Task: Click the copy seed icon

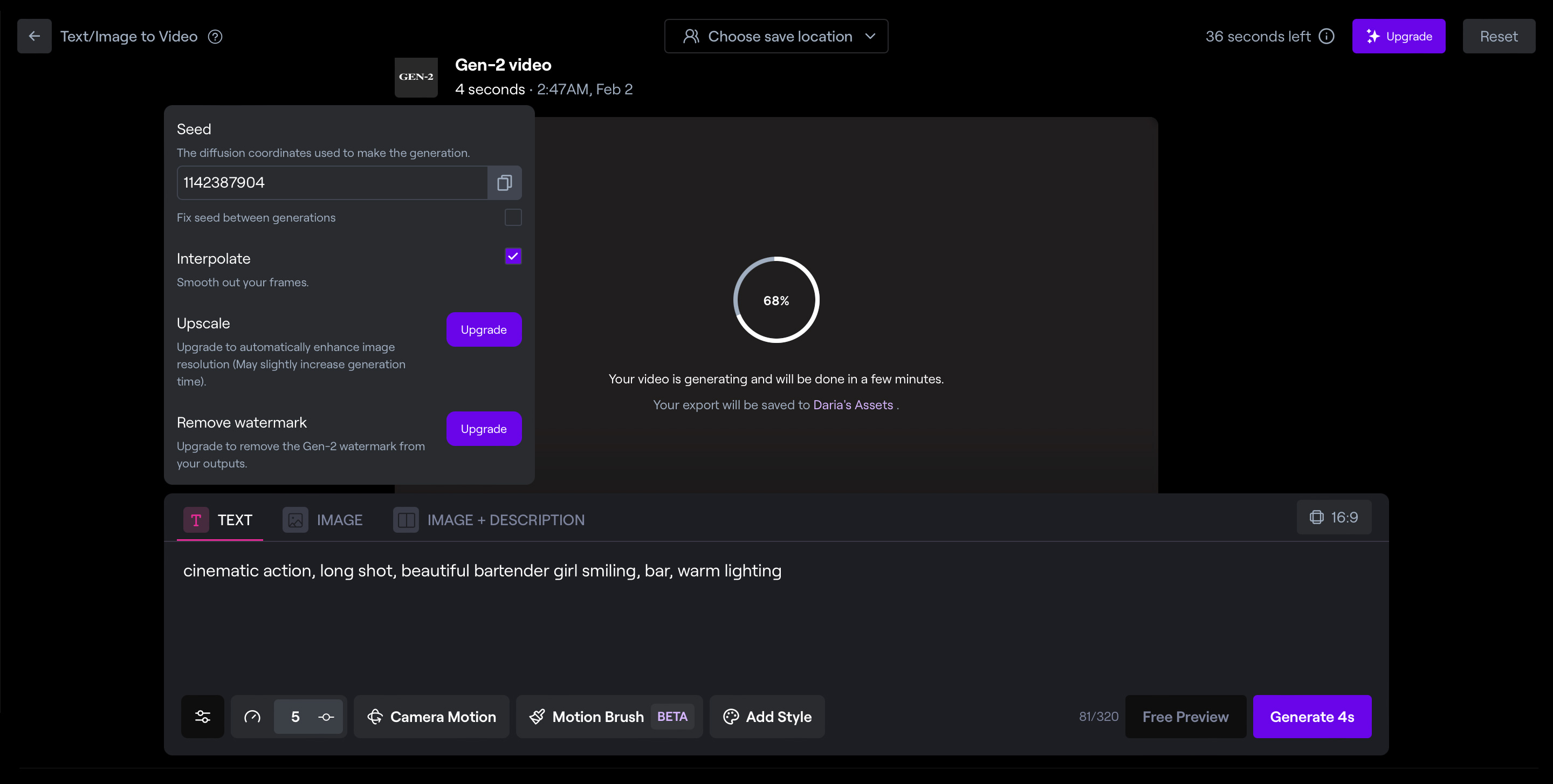Action: pos(504,182)
